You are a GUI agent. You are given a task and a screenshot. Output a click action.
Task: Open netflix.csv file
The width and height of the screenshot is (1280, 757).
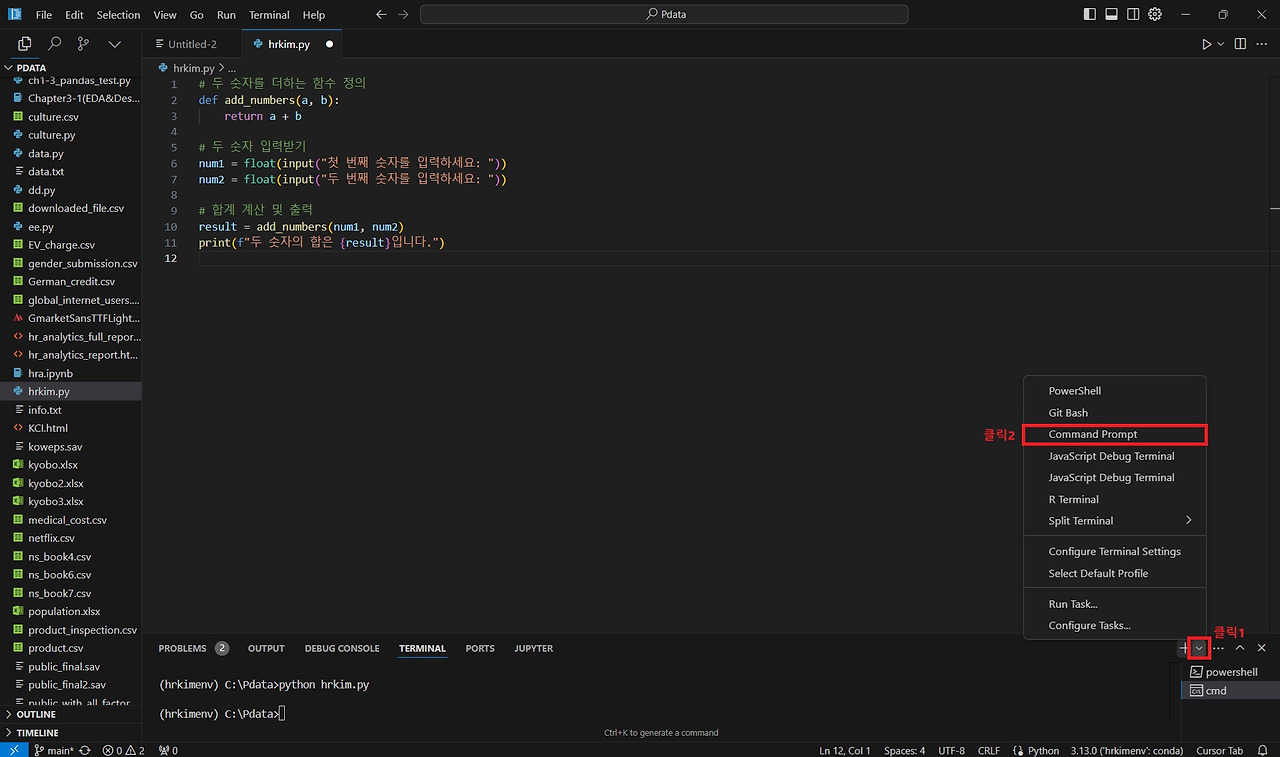70,538
